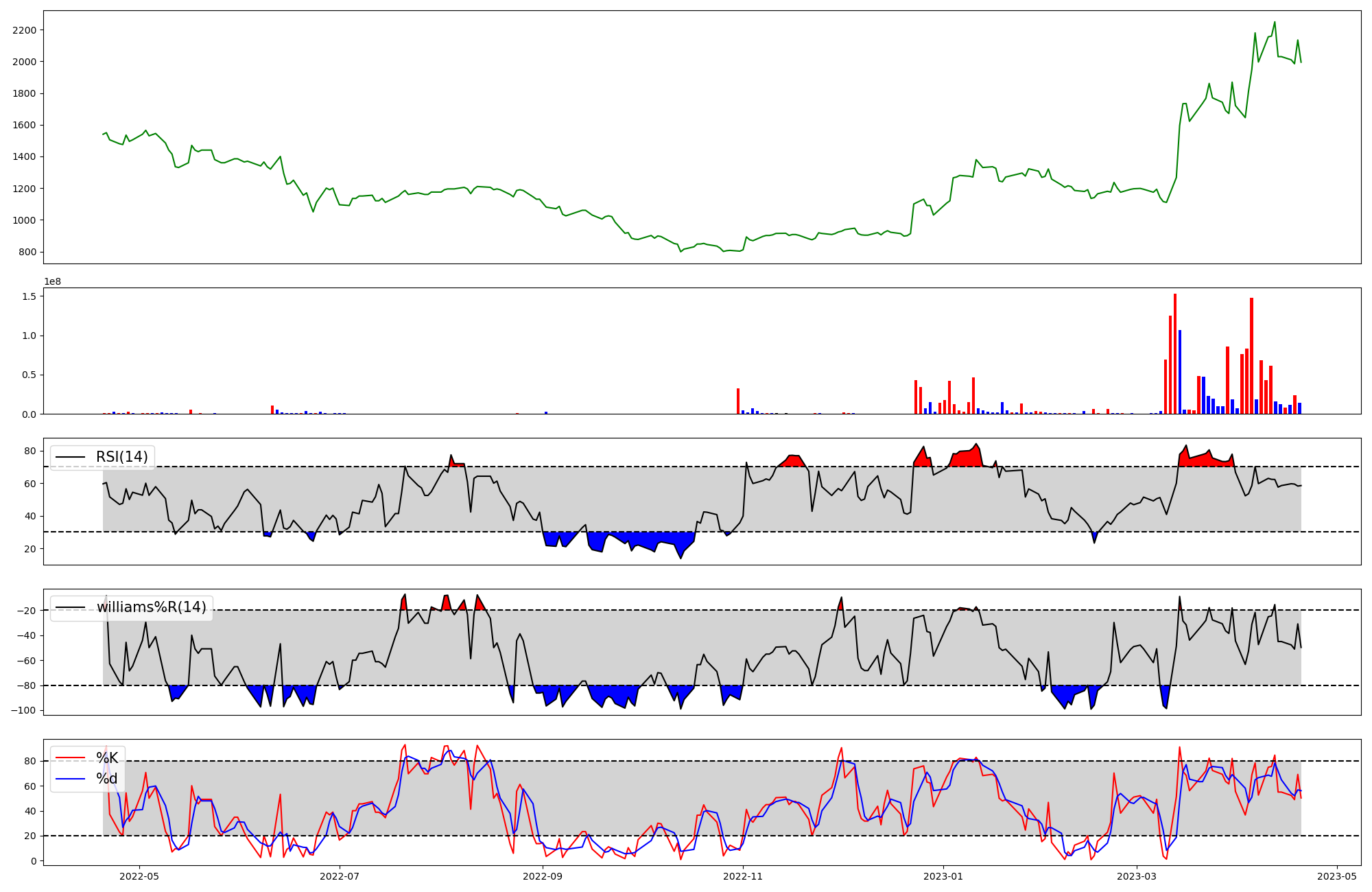
Task: Click the 2023-01 x-axis date label
Action: [943, 876]
